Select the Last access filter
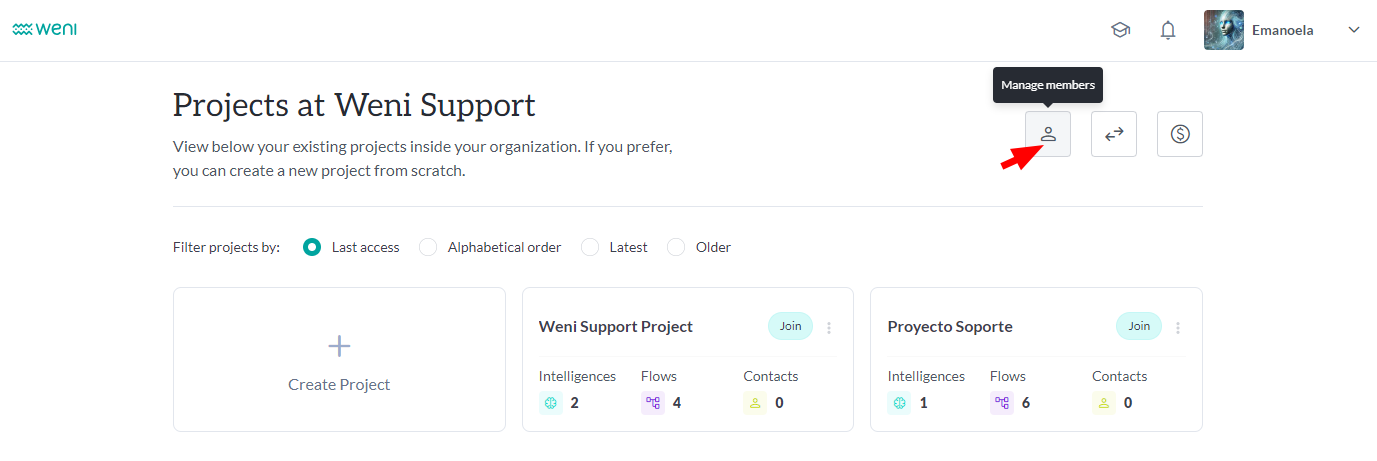 [x=312, y=247]
